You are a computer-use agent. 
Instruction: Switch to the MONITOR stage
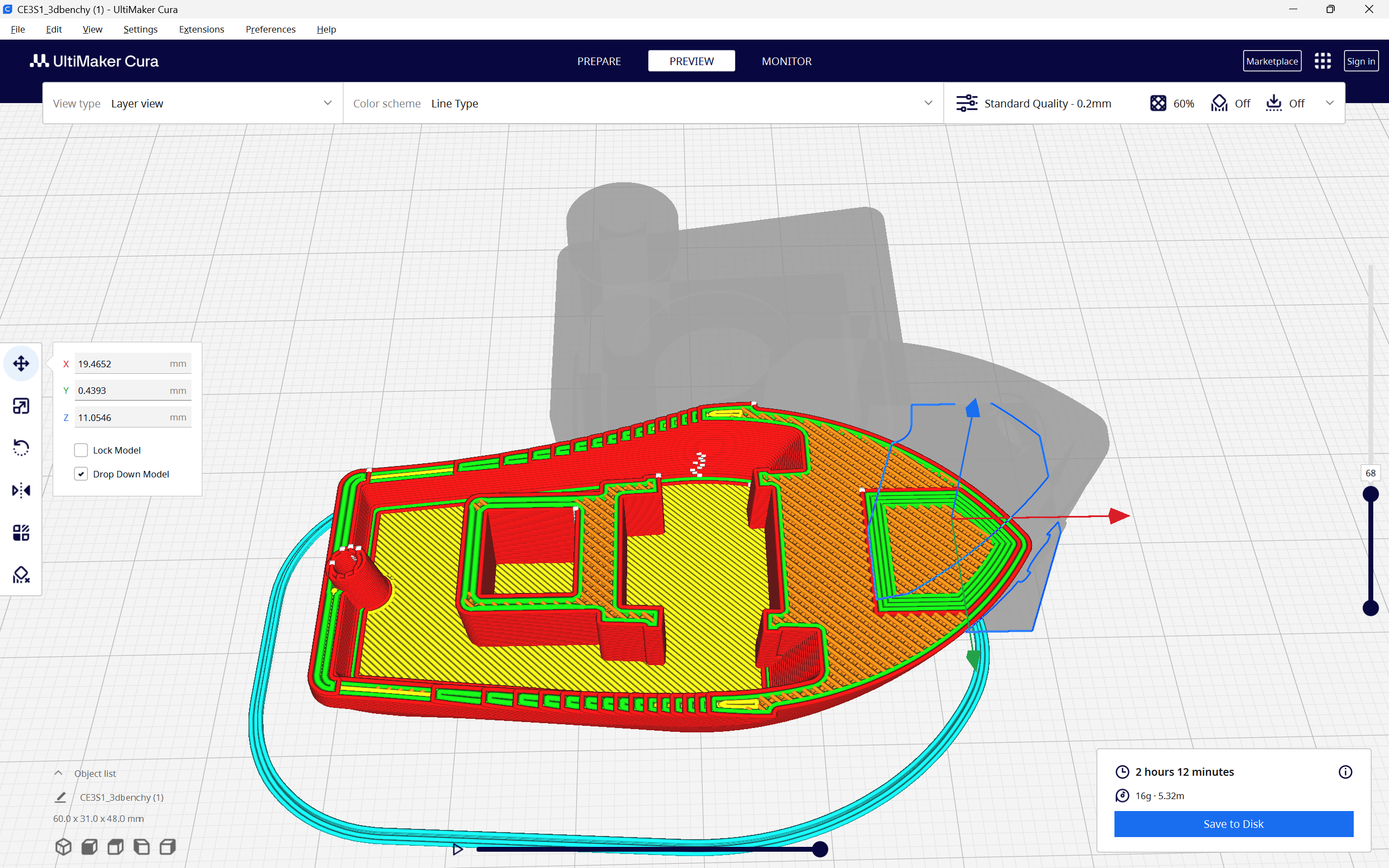(x=786, y=61)
